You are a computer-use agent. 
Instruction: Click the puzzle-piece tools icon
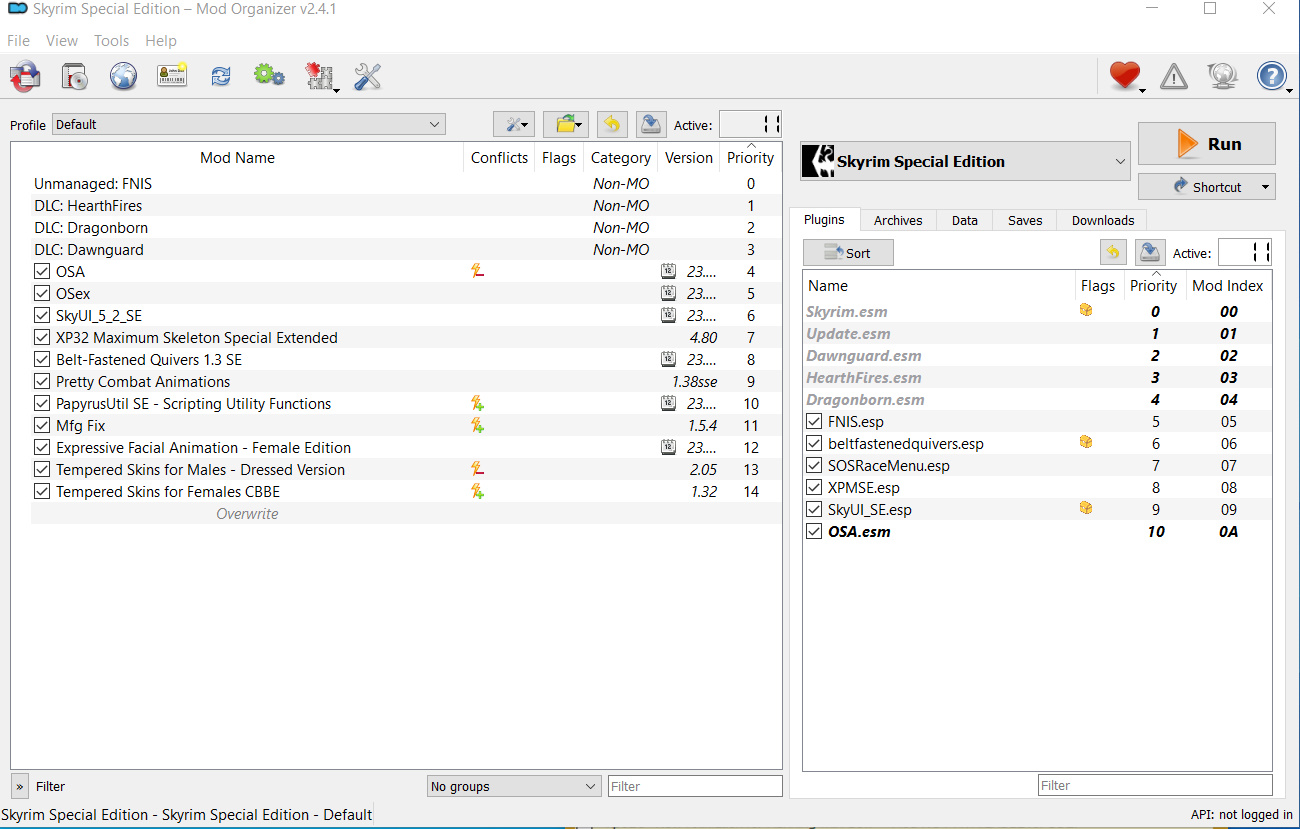click(320, 77)
